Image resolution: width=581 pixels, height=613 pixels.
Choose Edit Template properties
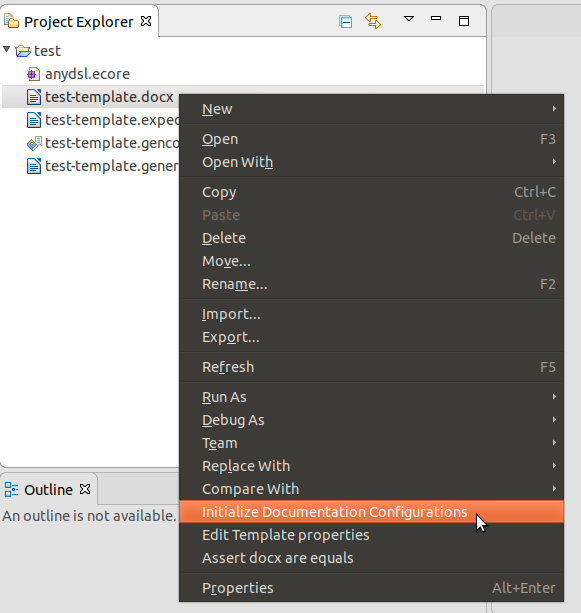tap(371, 535)
